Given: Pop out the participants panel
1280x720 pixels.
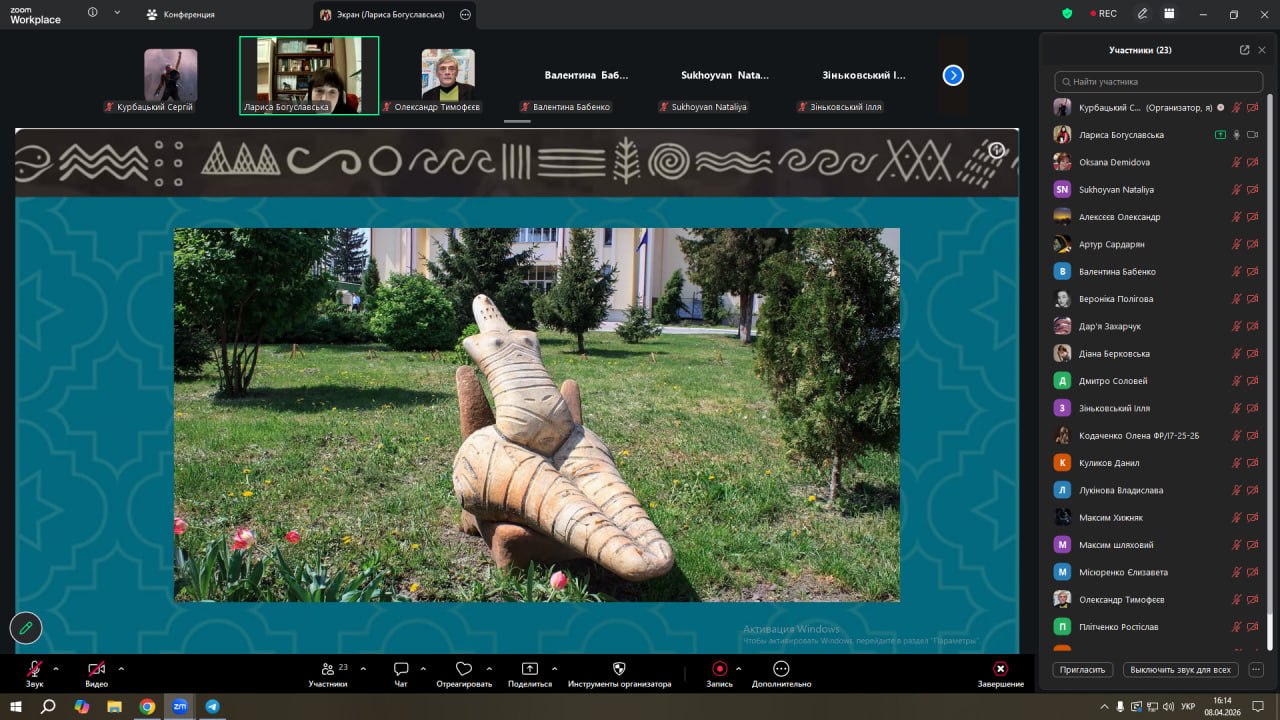Looking at the screenshot, I should [x=1244, y=50].
